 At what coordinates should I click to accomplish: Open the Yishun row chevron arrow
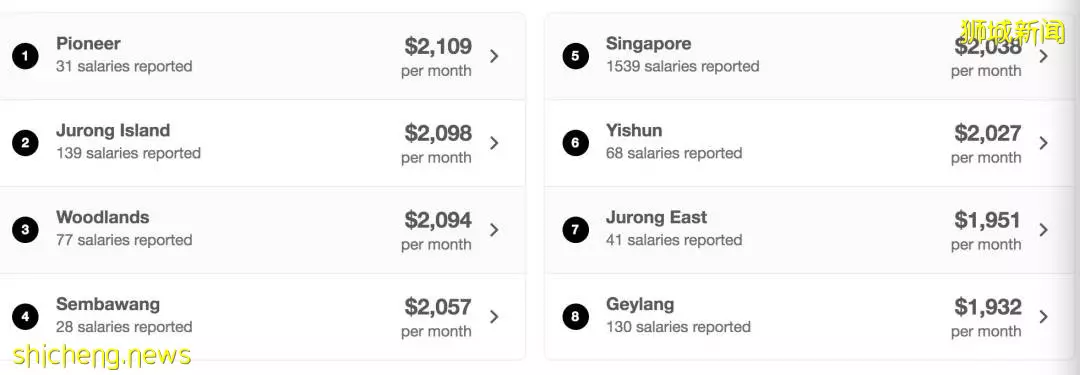pos(1043,143)
